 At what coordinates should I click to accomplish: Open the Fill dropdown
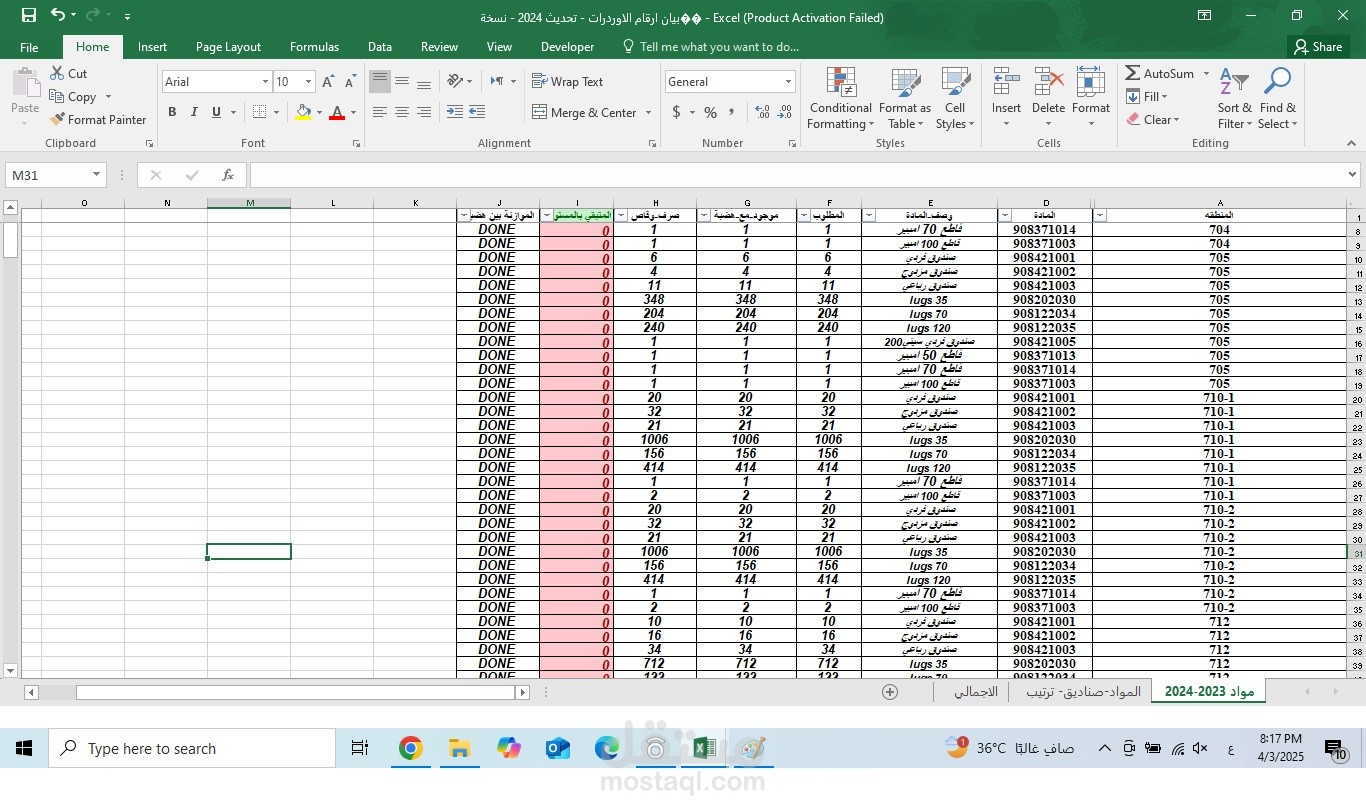(x=1147, y=97)
